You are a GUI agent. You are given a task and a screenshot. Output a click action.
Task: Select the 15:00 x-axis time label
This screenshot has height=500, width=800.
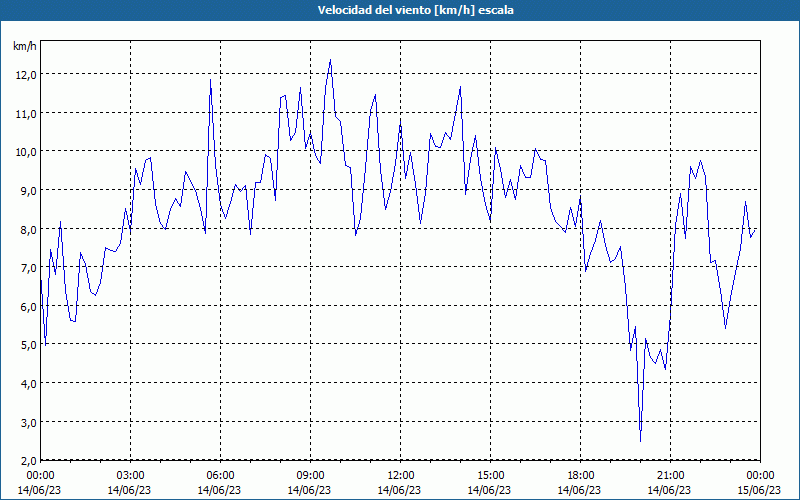(x=490, y=476)
